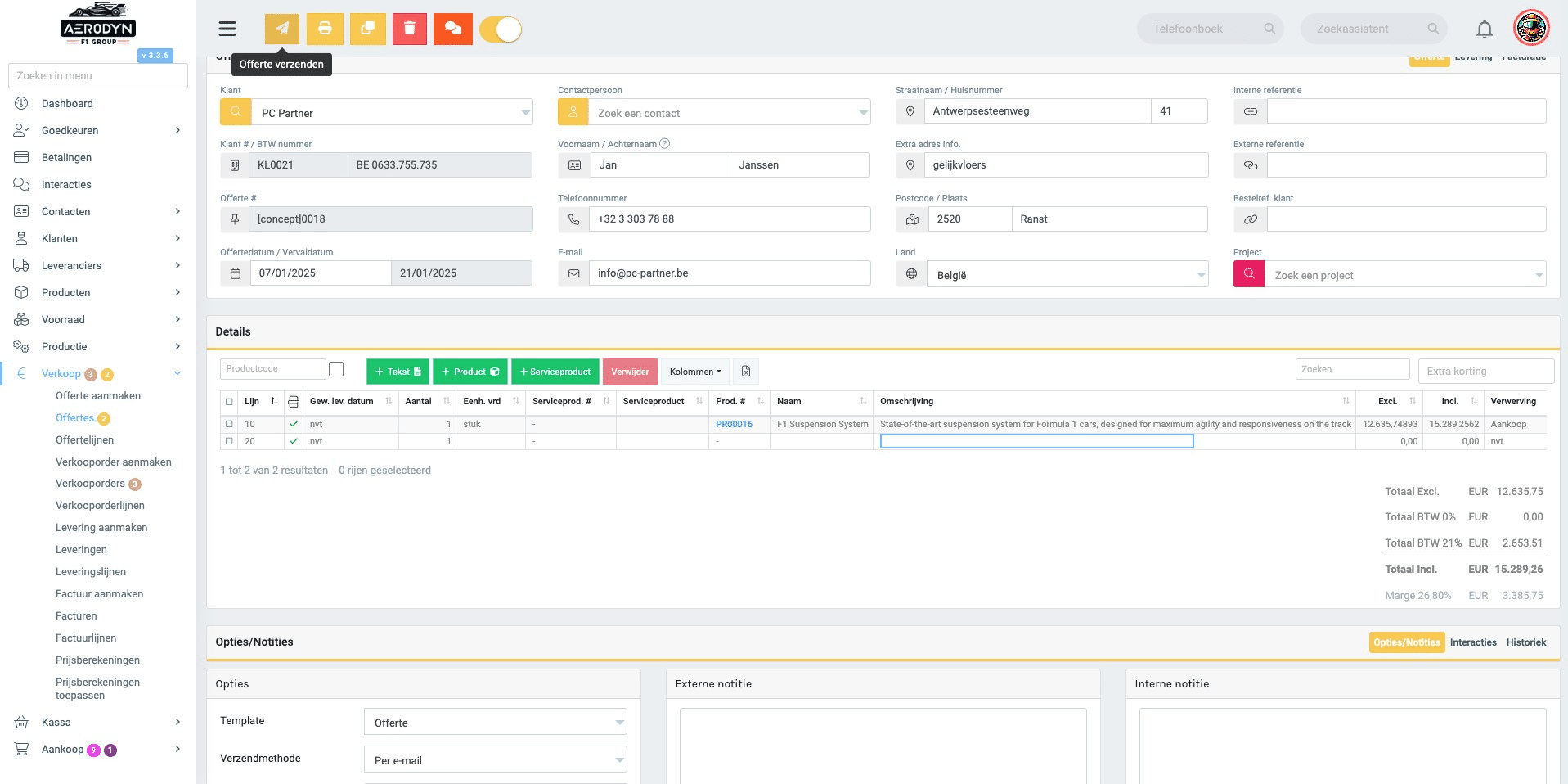1568x784 pixels.
Task: Open Betalingen in the sidebar
Action: click(x=66, y=157)
